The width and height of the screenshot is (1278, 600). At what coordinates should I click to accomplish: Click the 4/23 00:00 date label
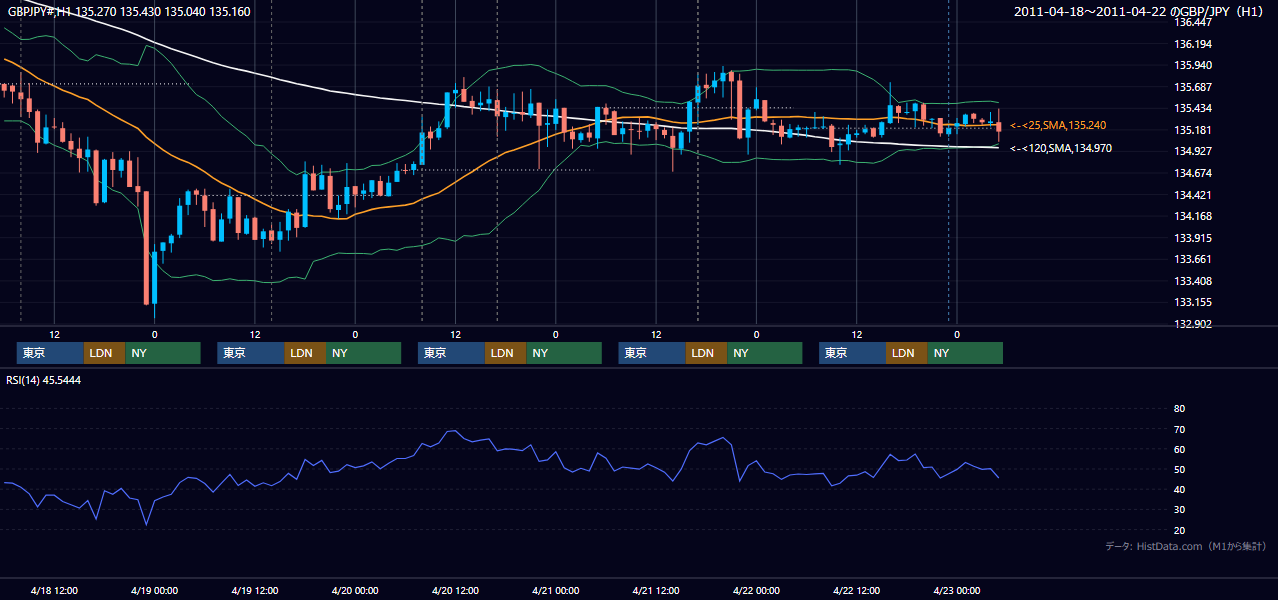(956, 590)
